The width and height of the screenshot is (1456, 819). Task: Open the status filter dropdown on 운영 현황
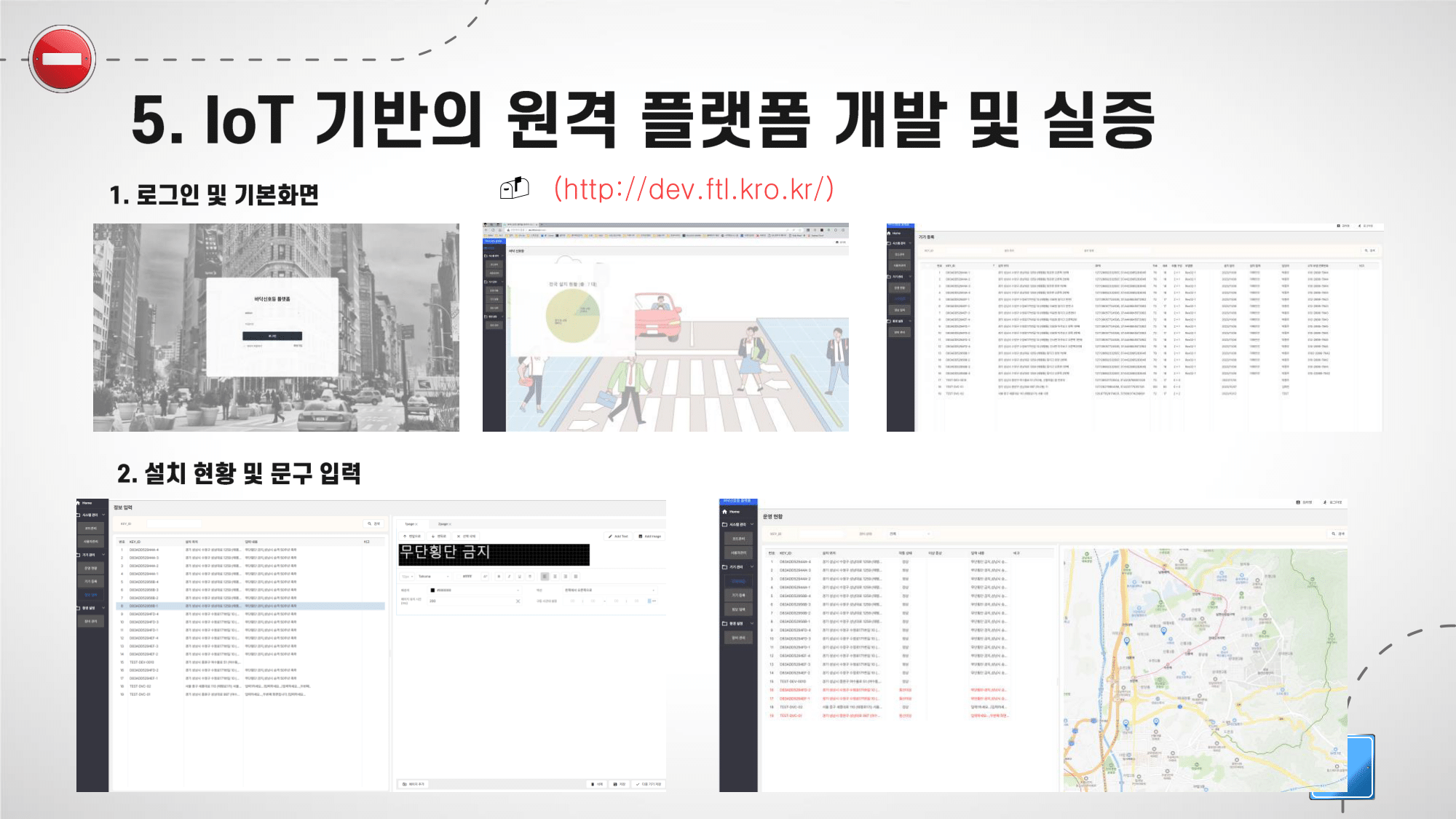910,534
